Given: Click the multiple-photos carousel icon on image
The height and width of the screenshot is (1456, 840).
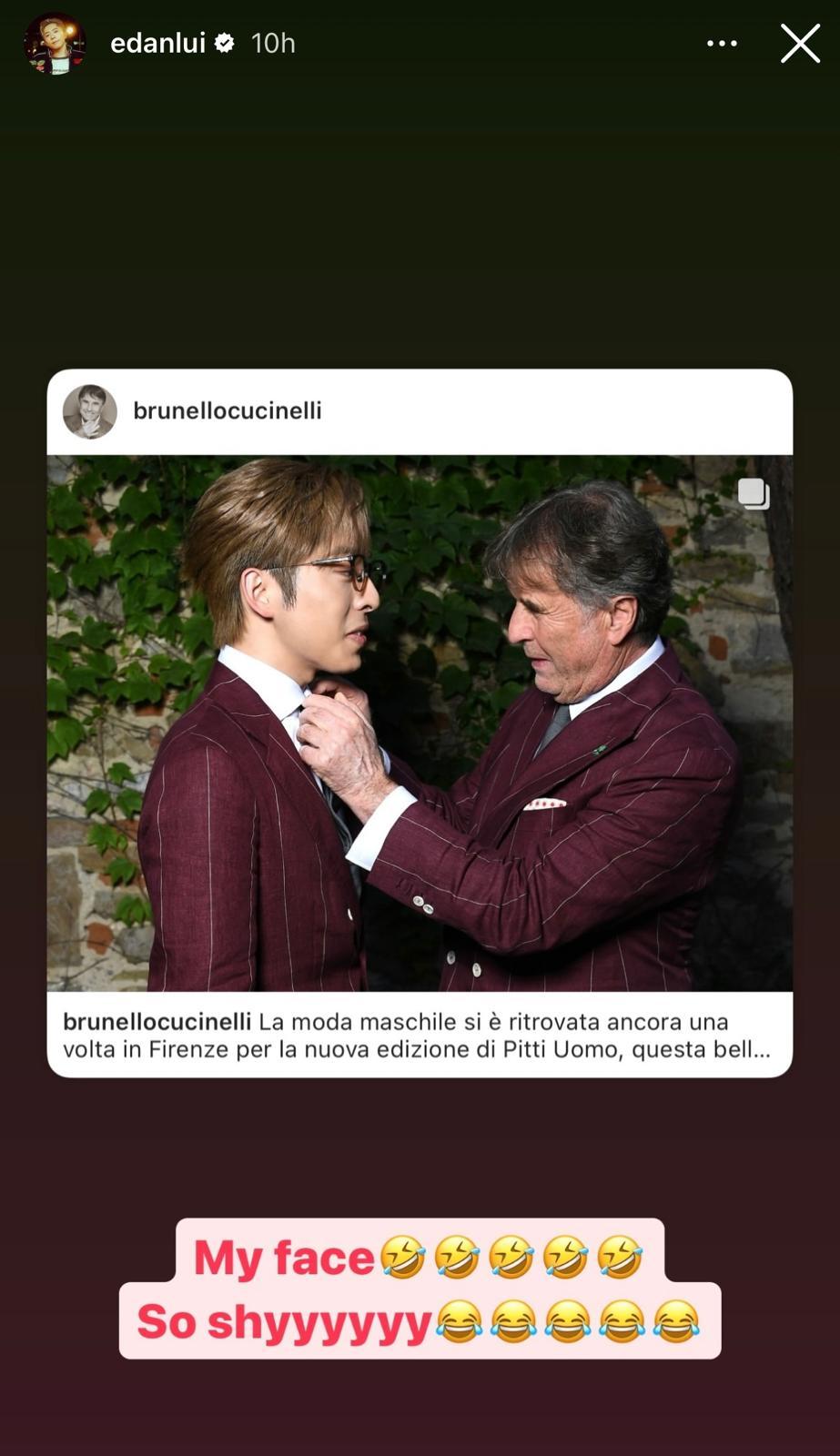Looking at the screenshot, I should [x=754, y=493].
